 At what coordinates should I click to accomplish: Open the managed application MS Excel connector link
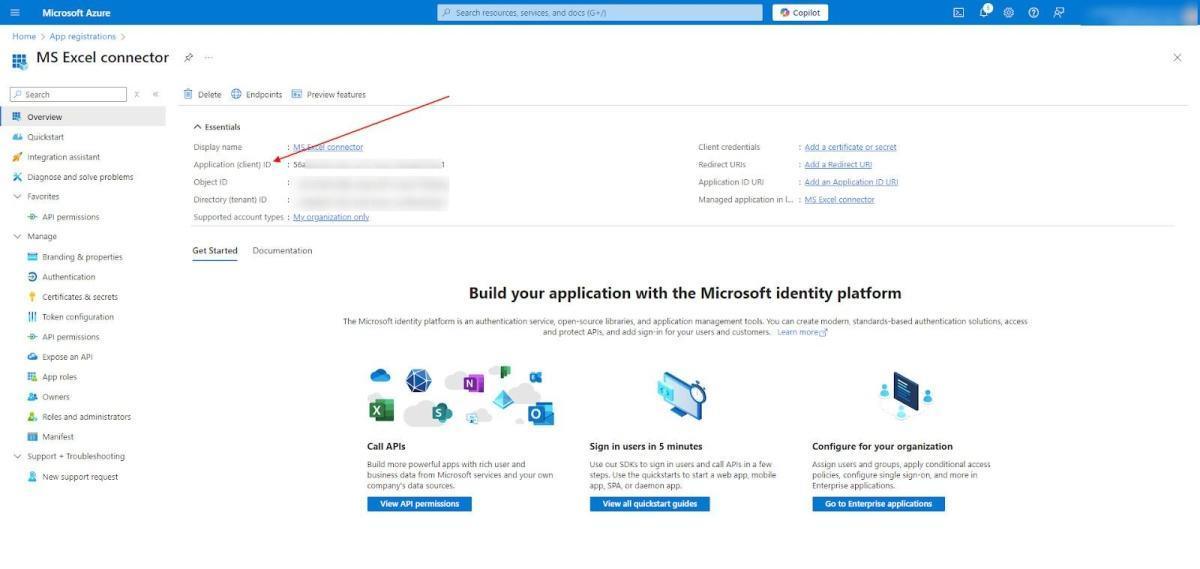point(839,200)
